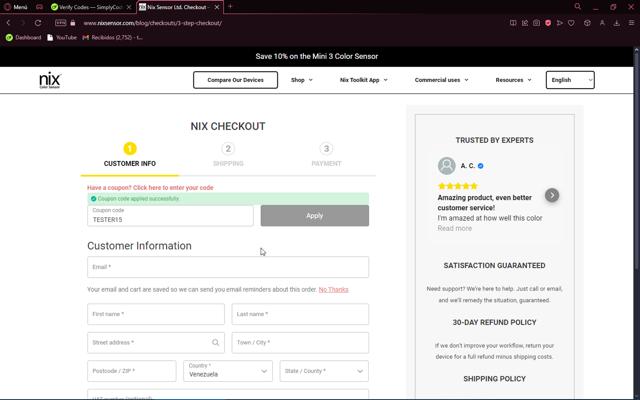Open the Opera Menu button
The width and height of the screenshot is (640, 400).
click(x=16, y=7)
